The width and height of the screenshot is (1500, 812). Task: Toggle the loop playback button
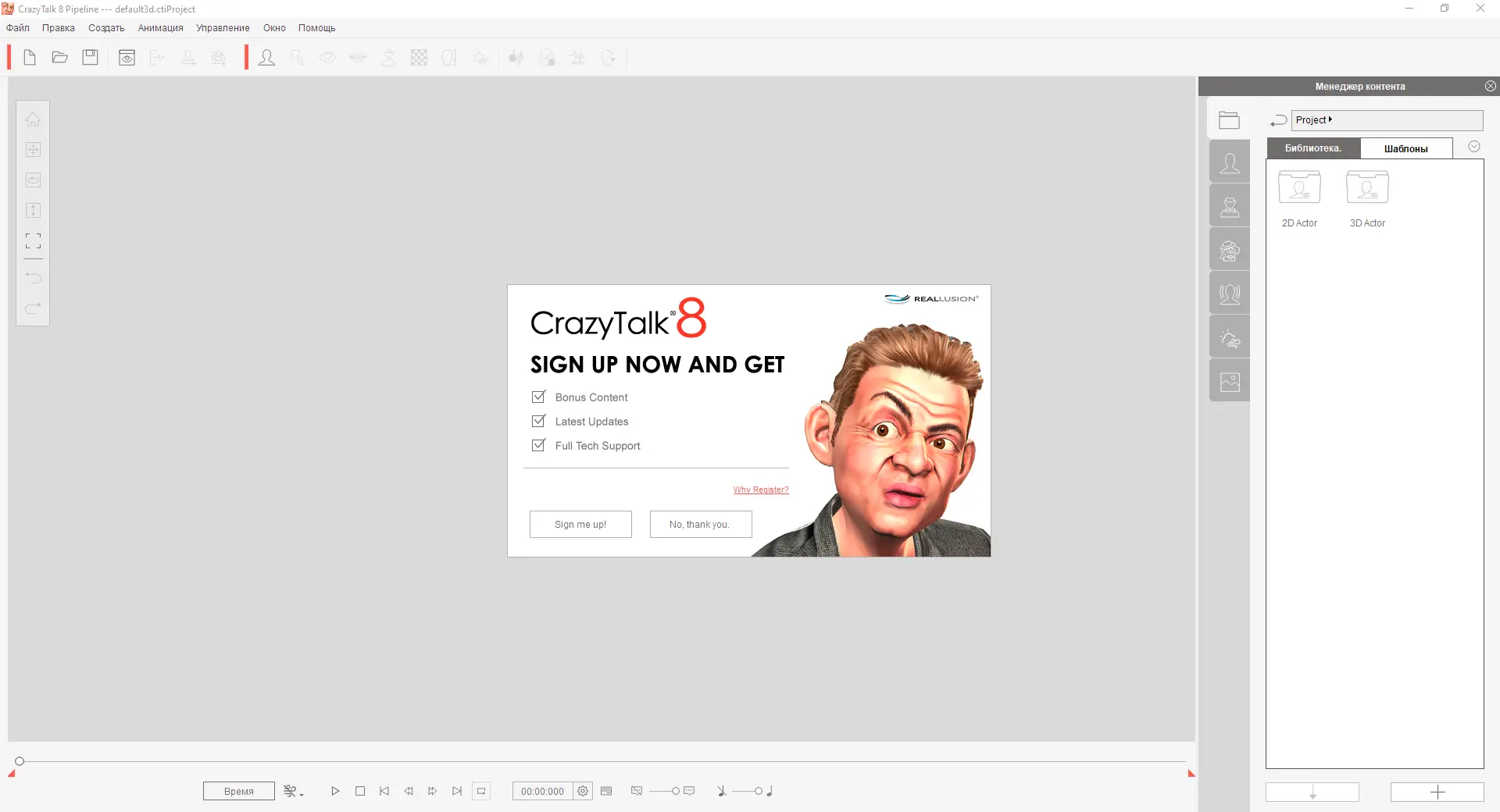click(481, 791)
